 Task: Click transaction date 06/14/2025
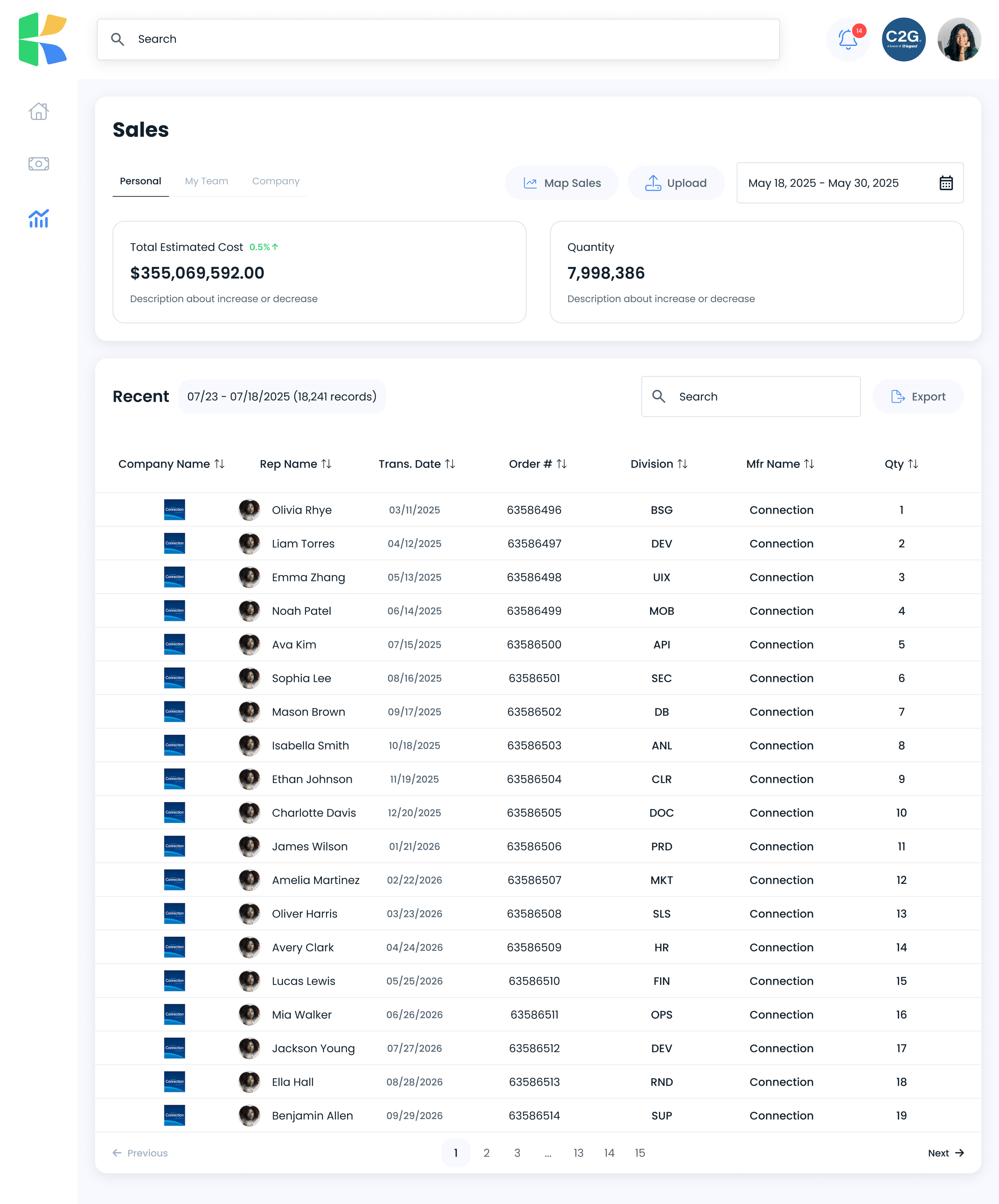pyautogui.click(x=414, y=611)
